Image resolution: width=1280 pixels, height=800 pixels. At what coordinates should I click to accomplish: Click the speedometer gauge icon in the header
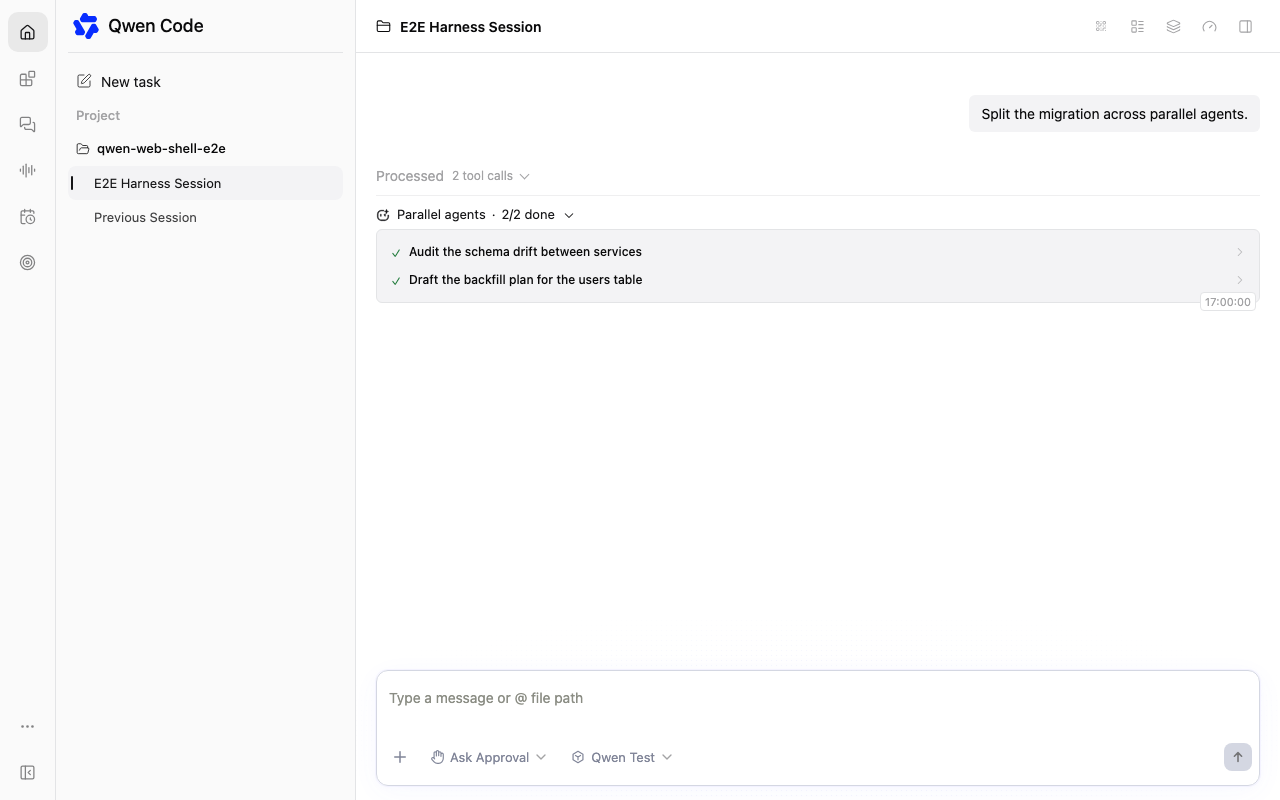click(1209, 27)
